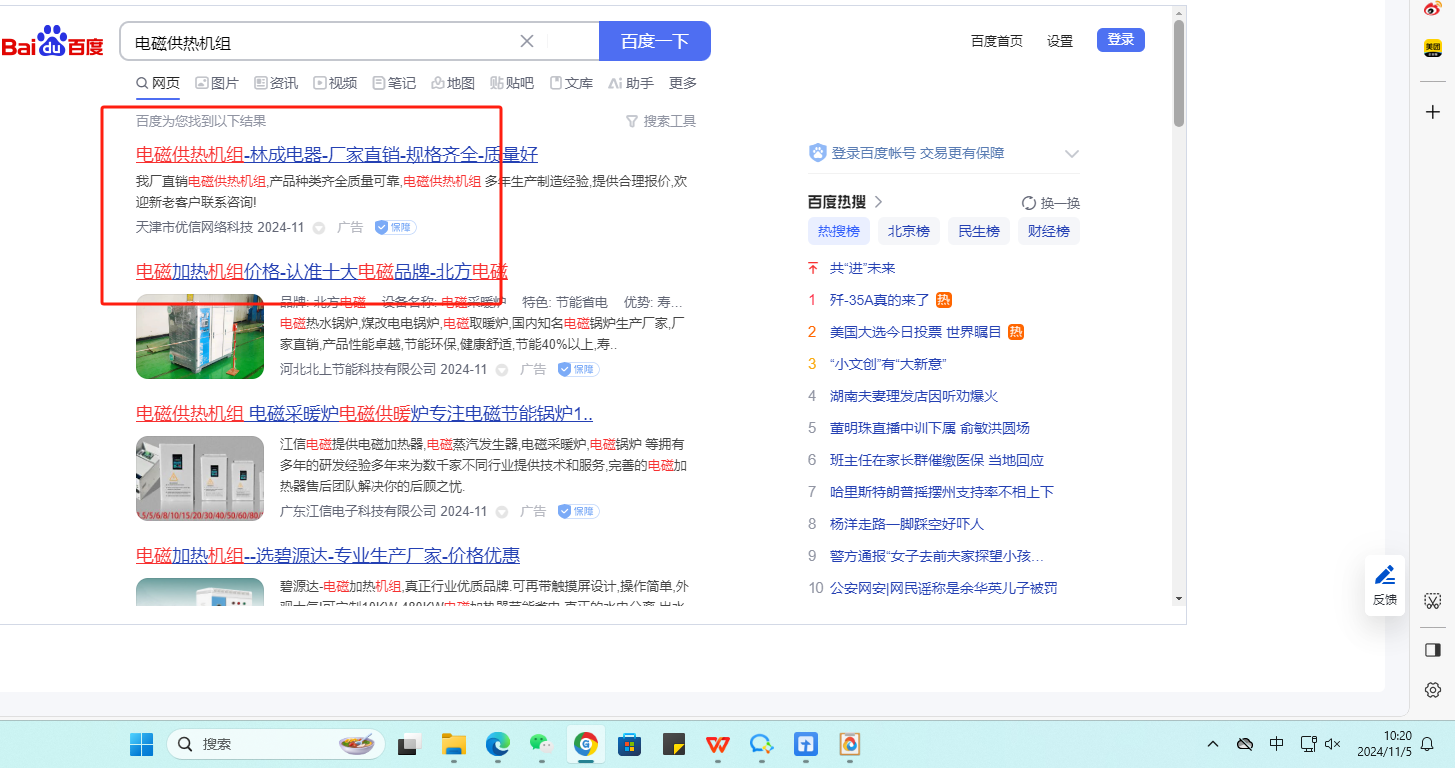Open the Meituan sidebar shortcut
This screenshot has width=1455, height=768.
click(1432, 48)
